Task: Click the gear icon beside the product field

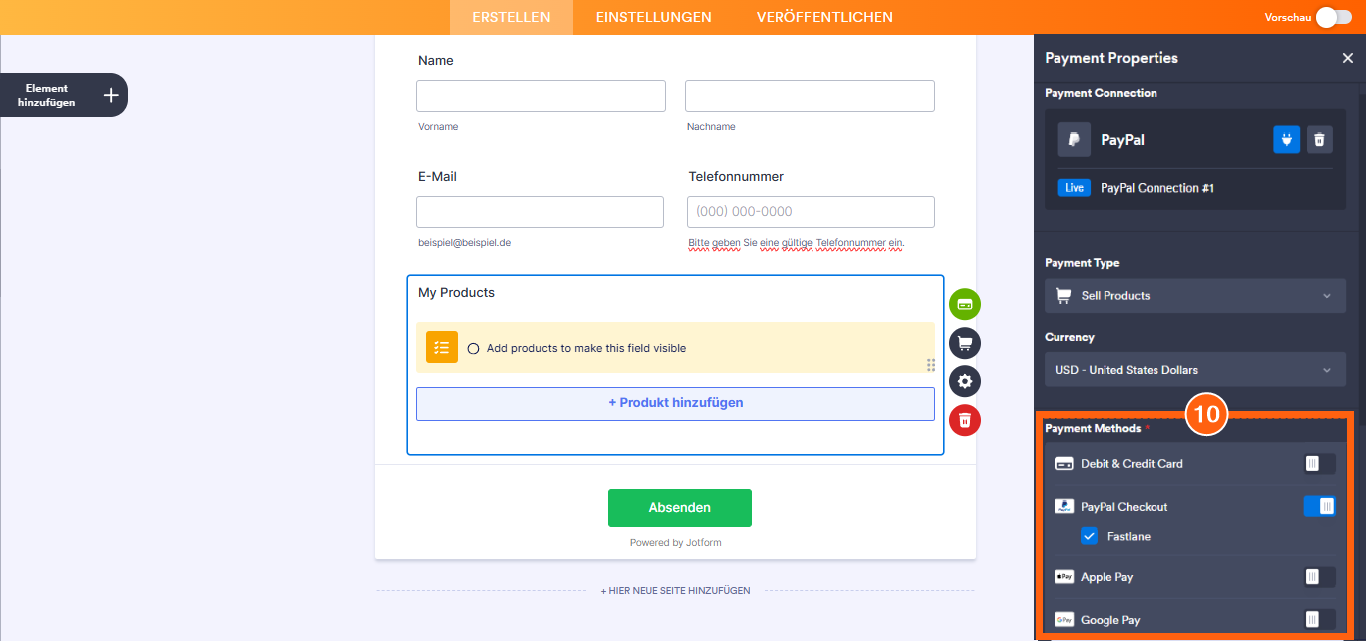Action: point(964,381)
